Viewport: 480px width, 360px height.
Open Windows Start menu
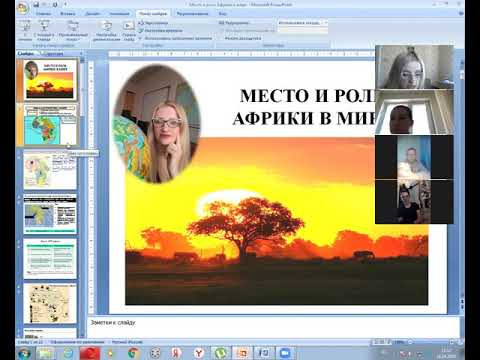(x=24, y=353)
